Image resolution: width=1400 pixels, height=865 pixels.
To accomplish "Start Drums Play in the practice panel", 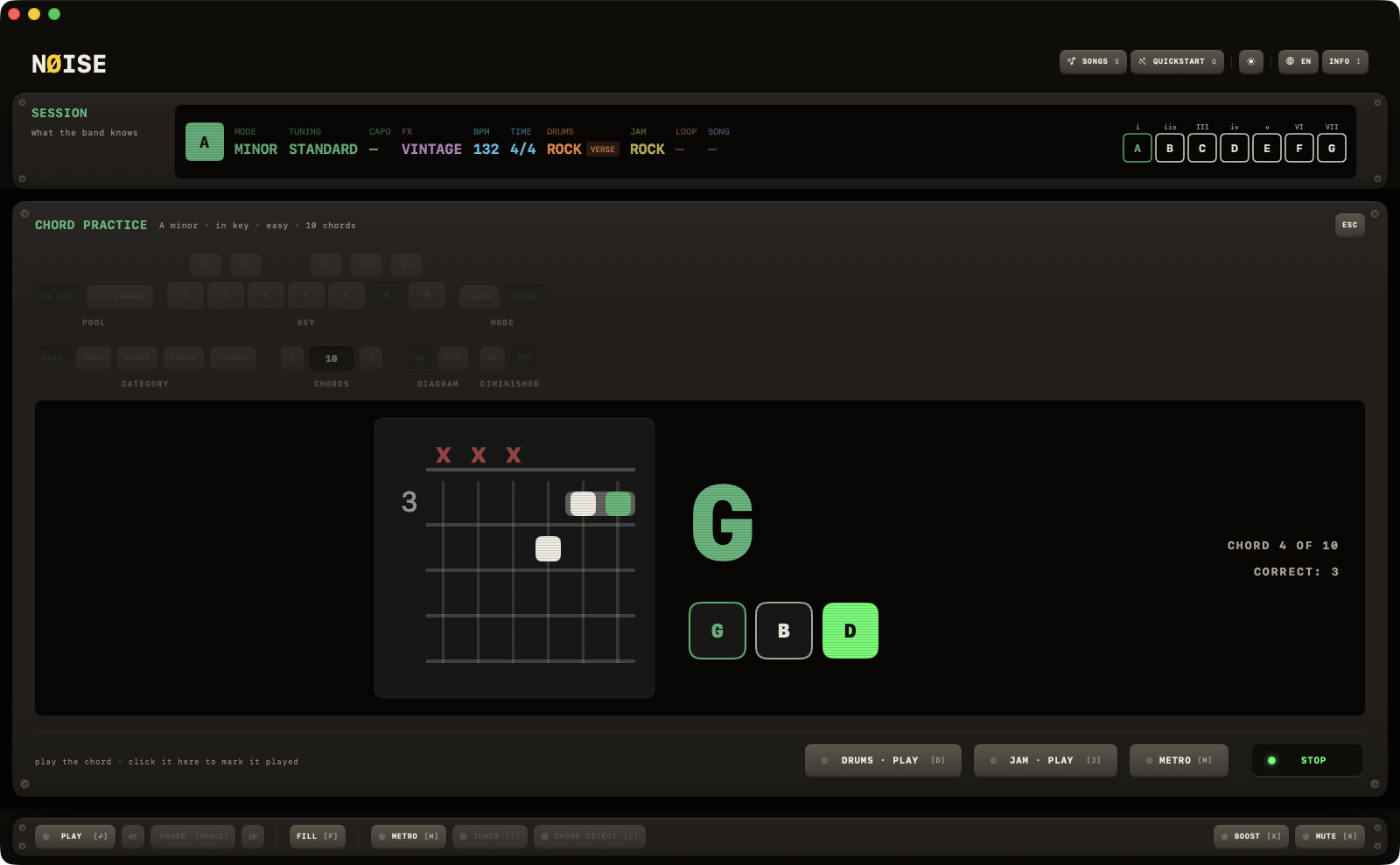I will [x=883, y=760].
